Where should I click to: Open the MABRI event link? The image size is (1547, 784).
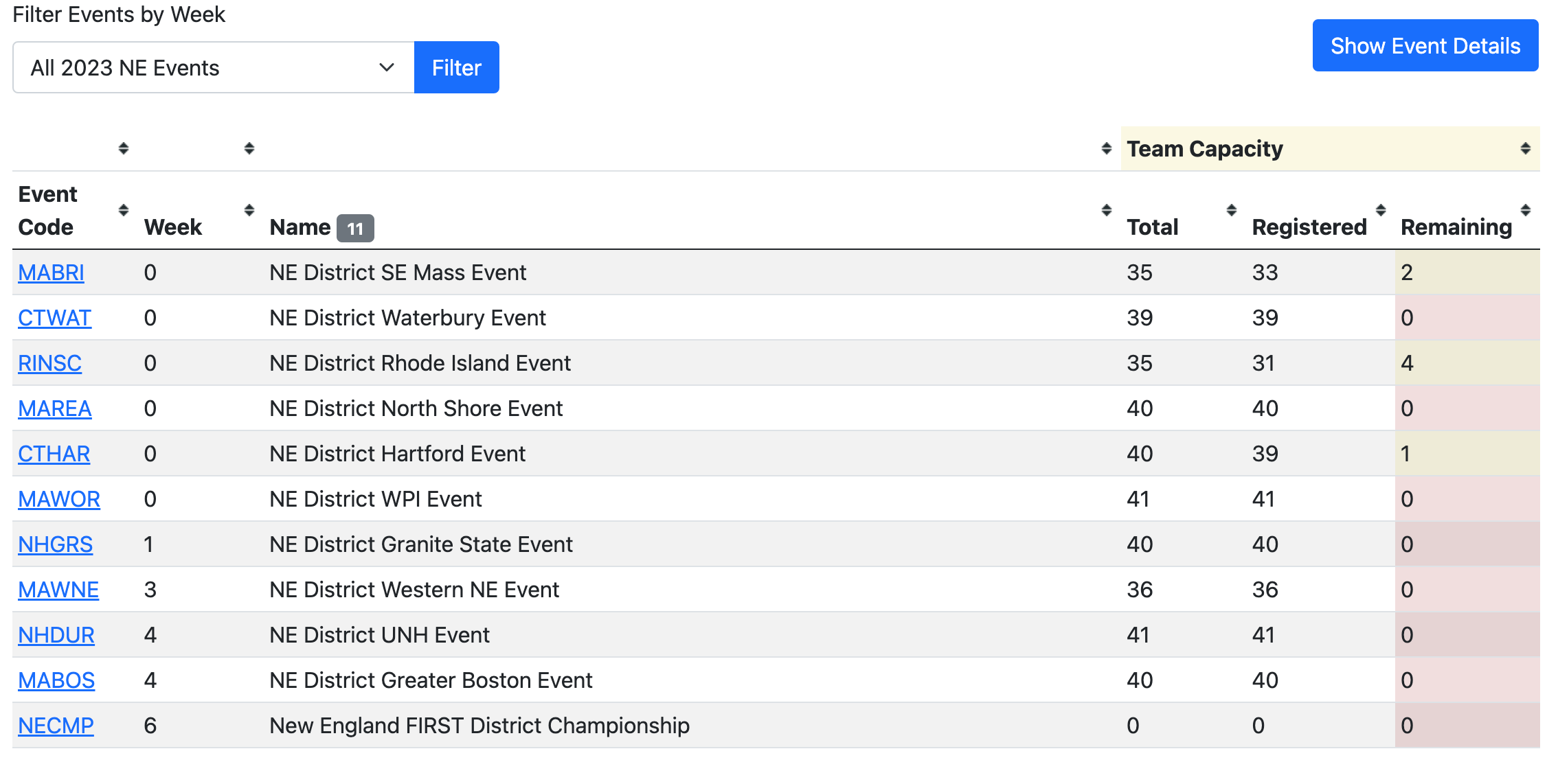(51, 273)
